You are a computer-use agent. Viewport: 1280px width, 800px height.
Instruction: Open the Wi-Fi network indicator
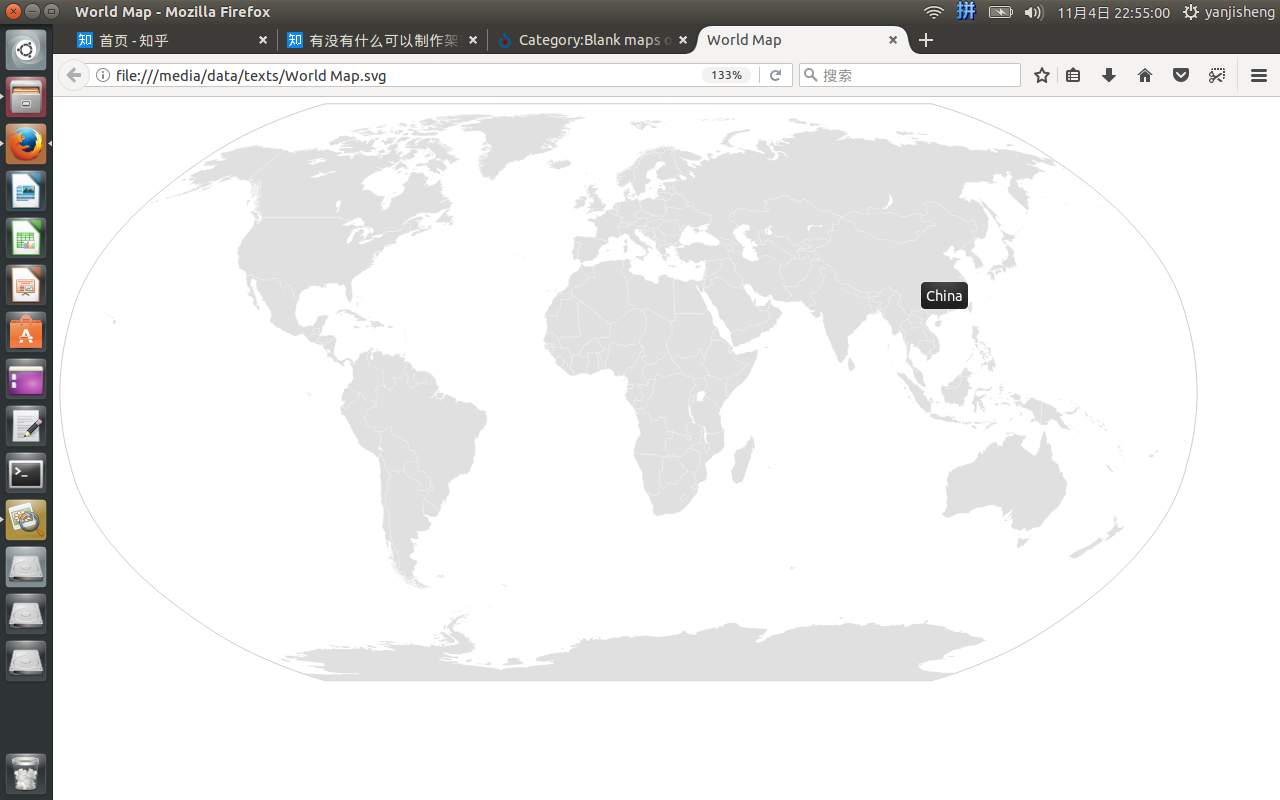[x=934, y=12]
